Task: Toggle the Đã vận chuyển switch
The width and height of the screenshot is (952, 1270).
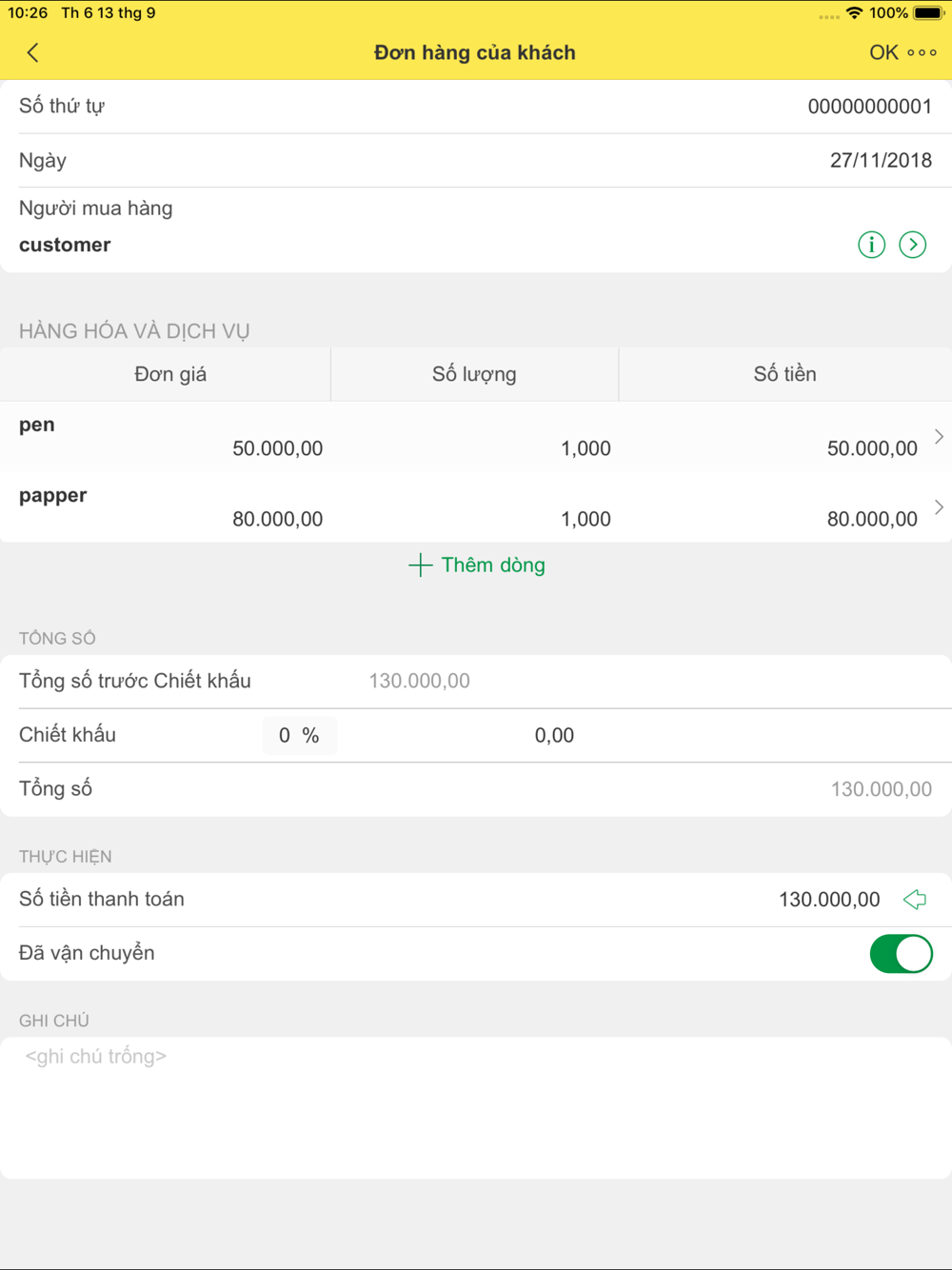Action: point(901,954)
